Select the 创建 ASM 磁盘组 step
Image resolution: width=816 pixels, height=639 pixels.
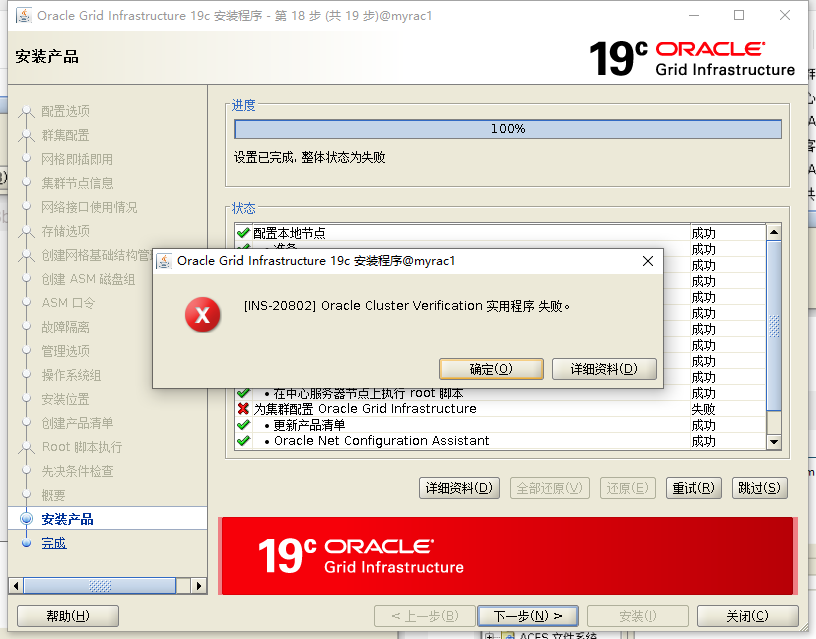(x=88, y=279)
